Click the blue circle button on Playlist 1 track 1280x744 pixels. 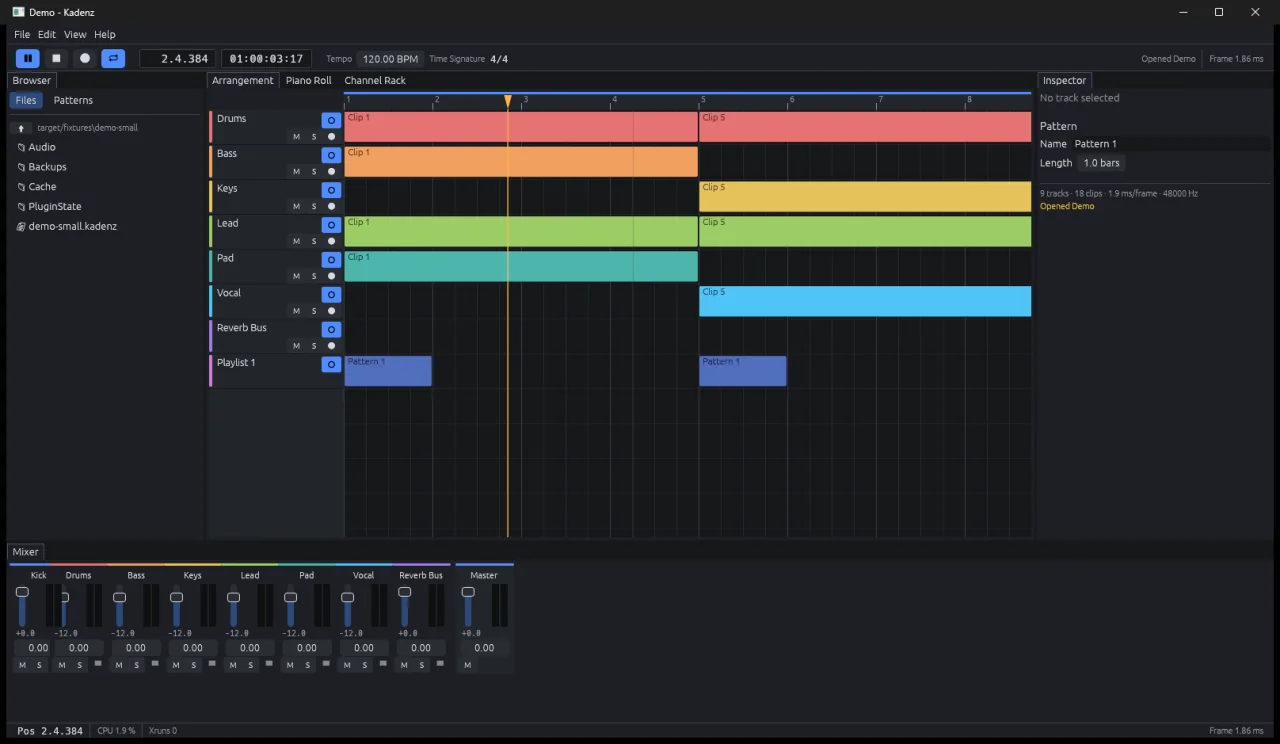pyautogui.click(x=331, y=364)
